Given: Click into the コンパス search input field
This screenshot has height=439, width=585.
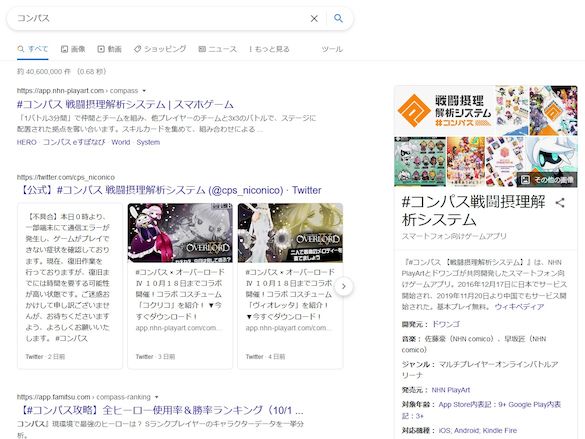Looking at the screenshot, I should pos(160,18).
